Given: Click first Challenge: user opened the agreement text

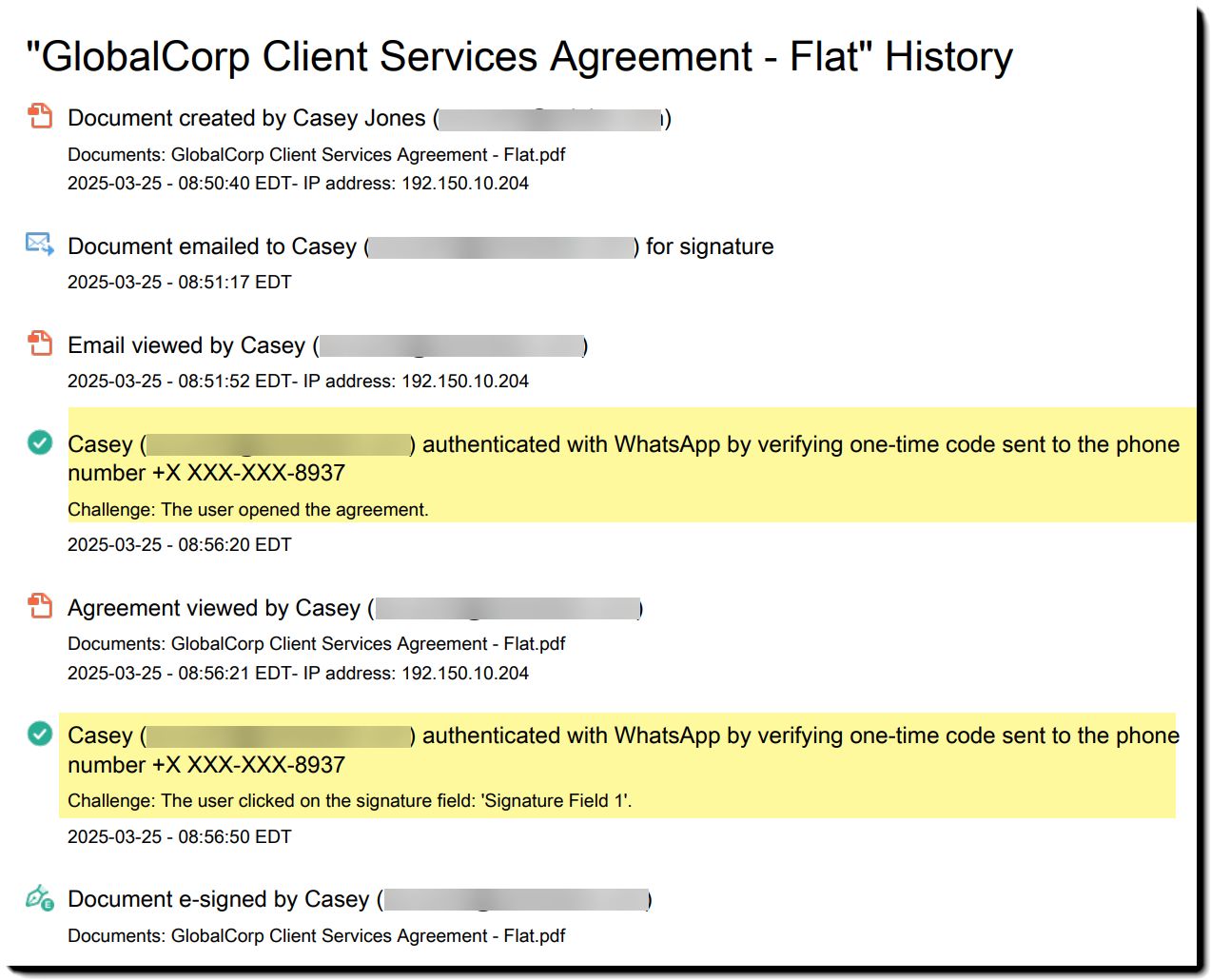Looking at the screenshot, I should (248, 510).
